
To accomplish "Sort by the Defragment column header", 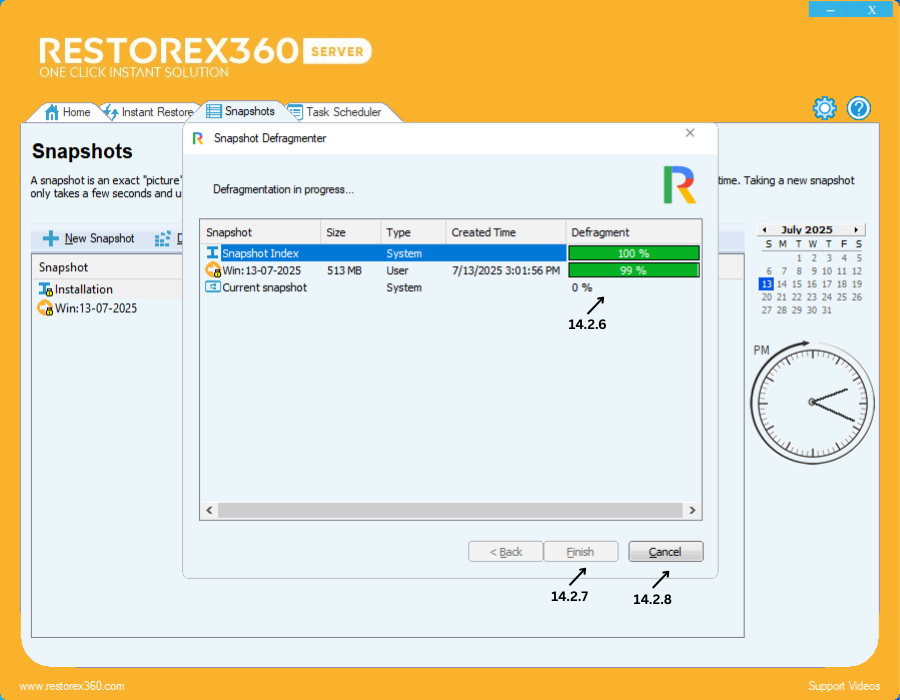I will coord(634,232).
